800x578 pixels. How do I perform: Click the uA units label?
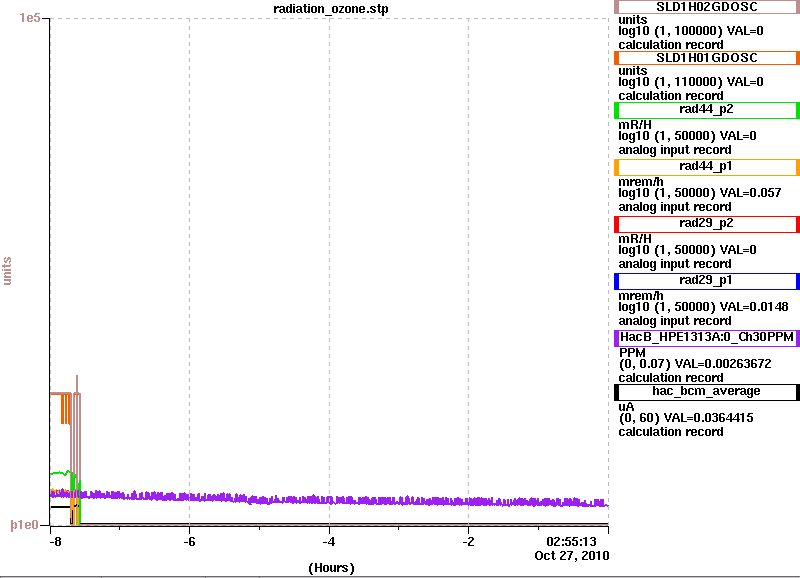coord(626,407)
